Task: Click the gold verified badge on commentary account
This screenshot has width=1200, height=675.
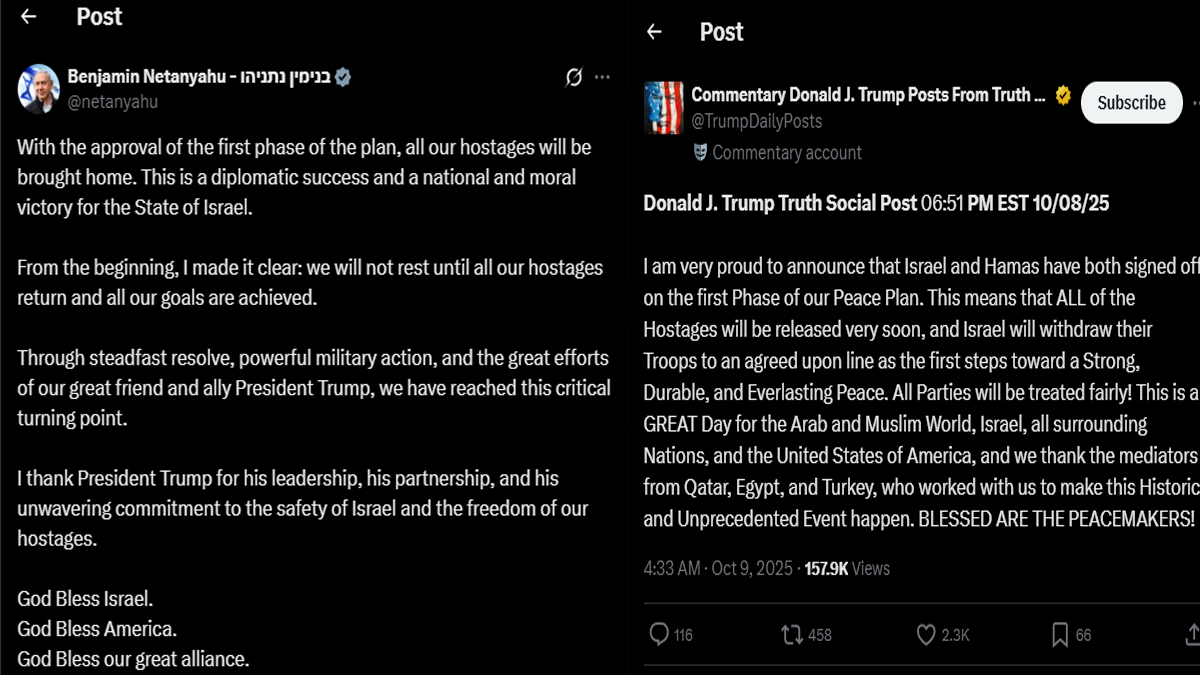Action: pos(1064,95)
